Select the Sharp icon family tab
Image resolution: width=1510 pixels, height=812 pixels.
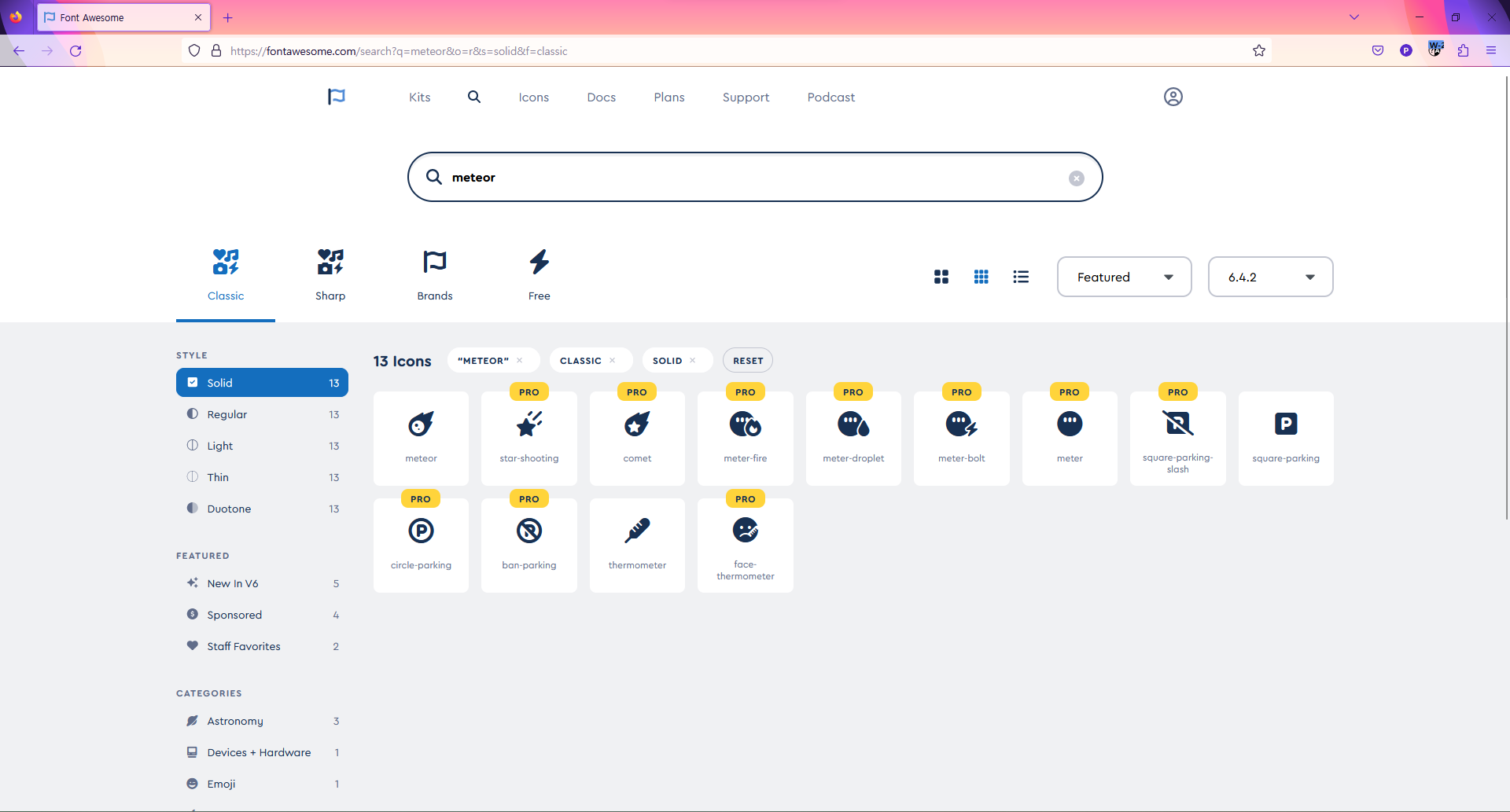330,275
